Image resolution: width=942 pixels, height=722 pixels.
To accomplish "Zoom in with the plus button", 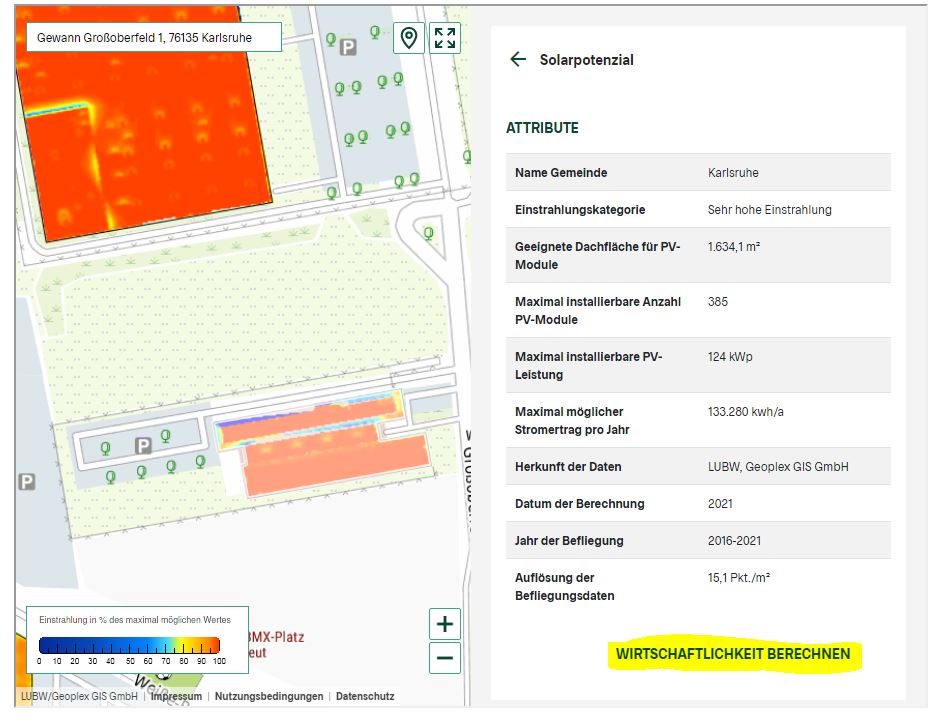I will [445, 625].
